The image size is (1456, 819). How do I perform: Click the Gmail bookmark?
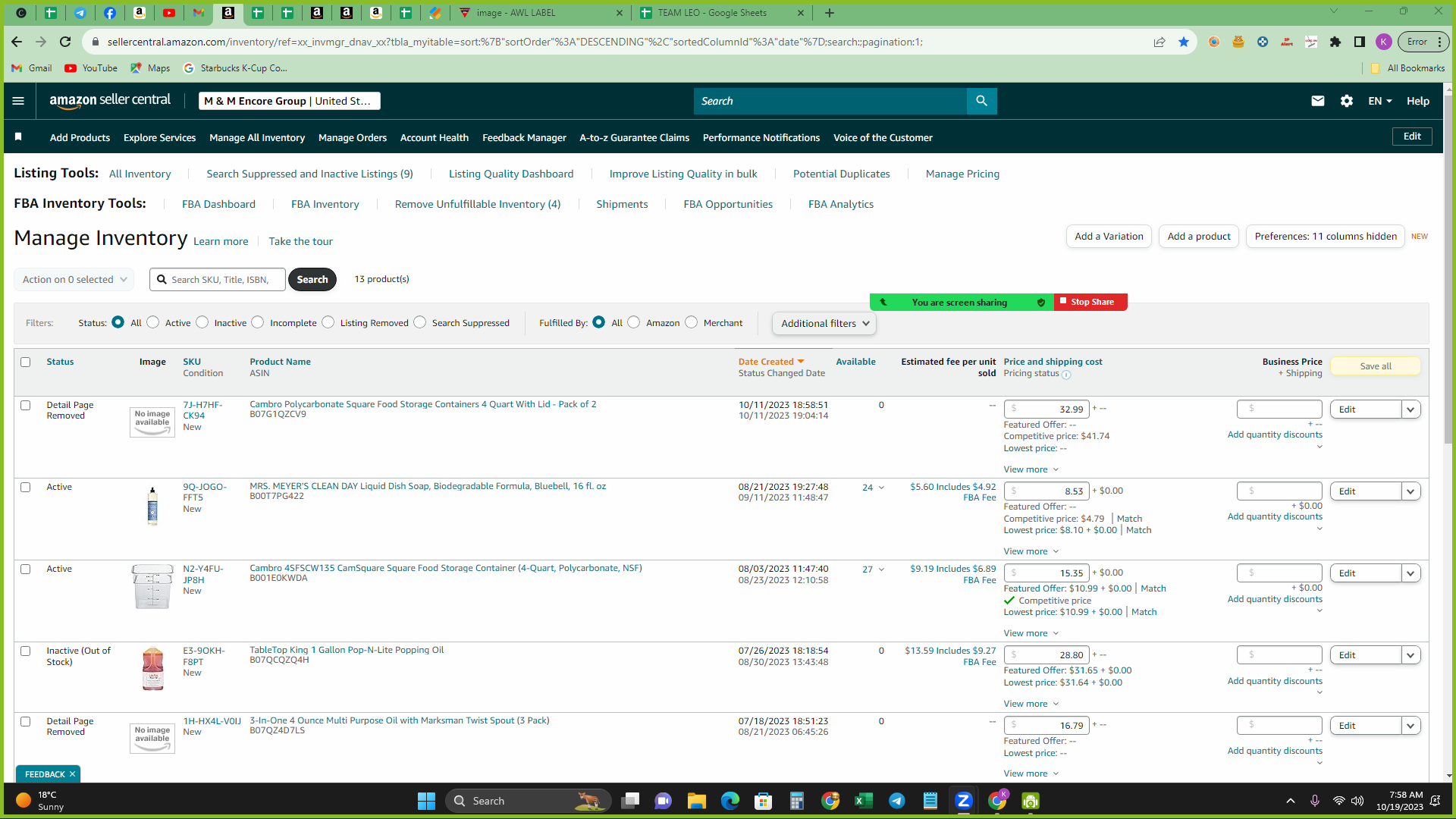tap(32, 68)
